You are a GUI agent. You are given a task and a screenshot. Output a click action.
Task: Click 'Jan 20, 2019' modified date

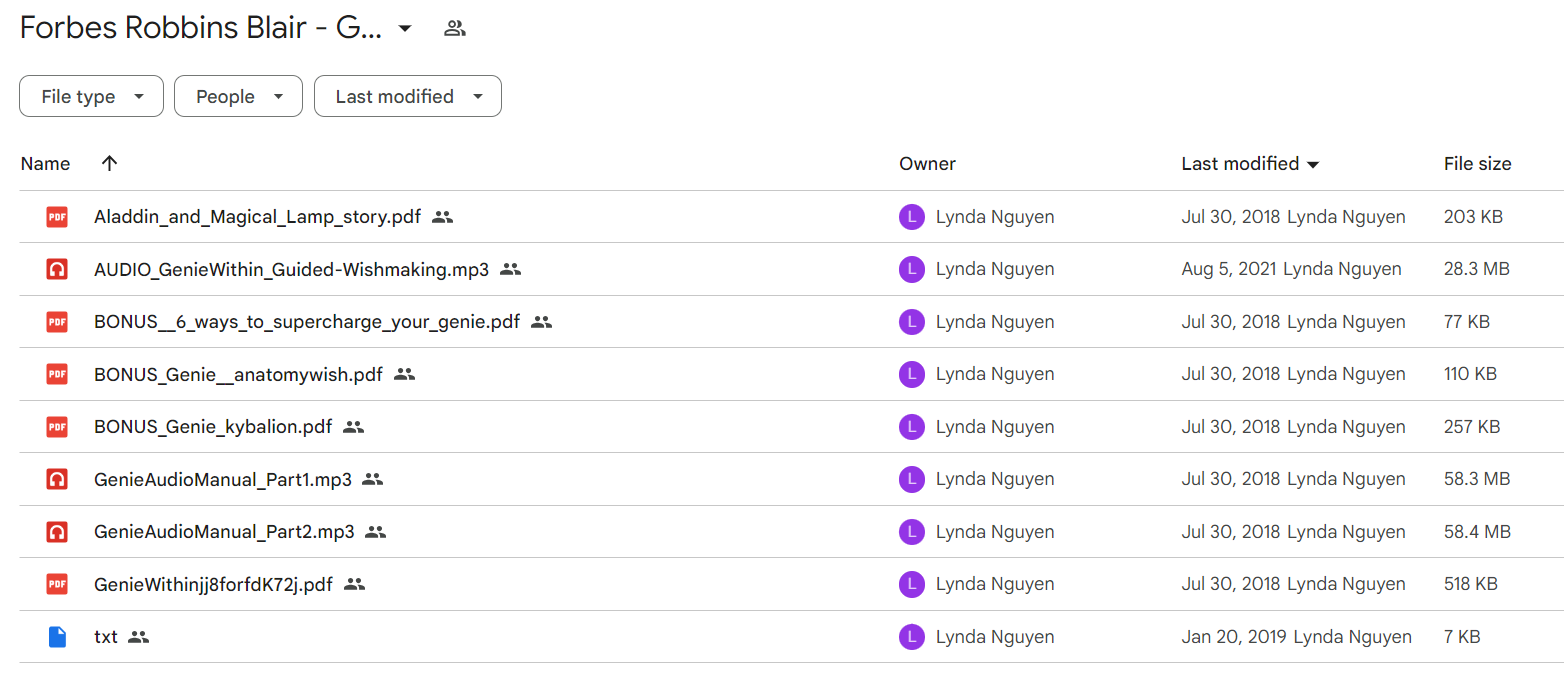coord(1234,637)
